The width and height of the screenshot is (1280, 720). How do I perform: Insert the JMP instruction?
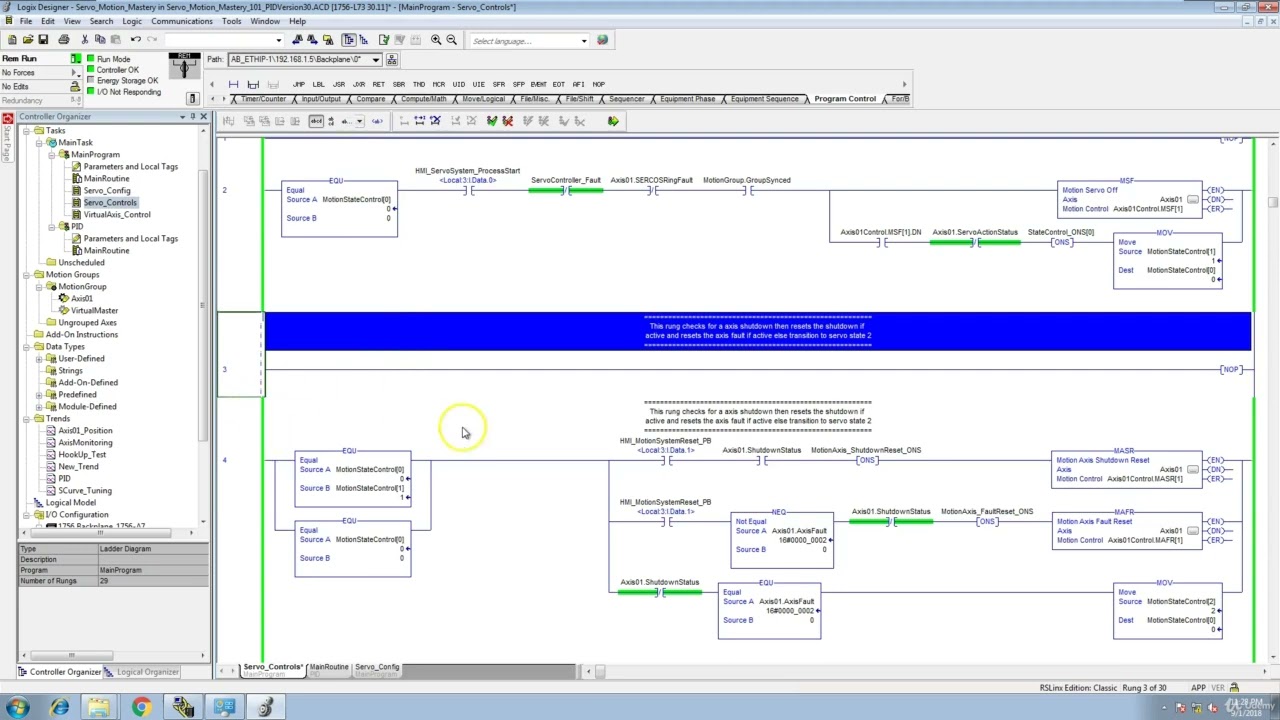click(x=298, y=84)
